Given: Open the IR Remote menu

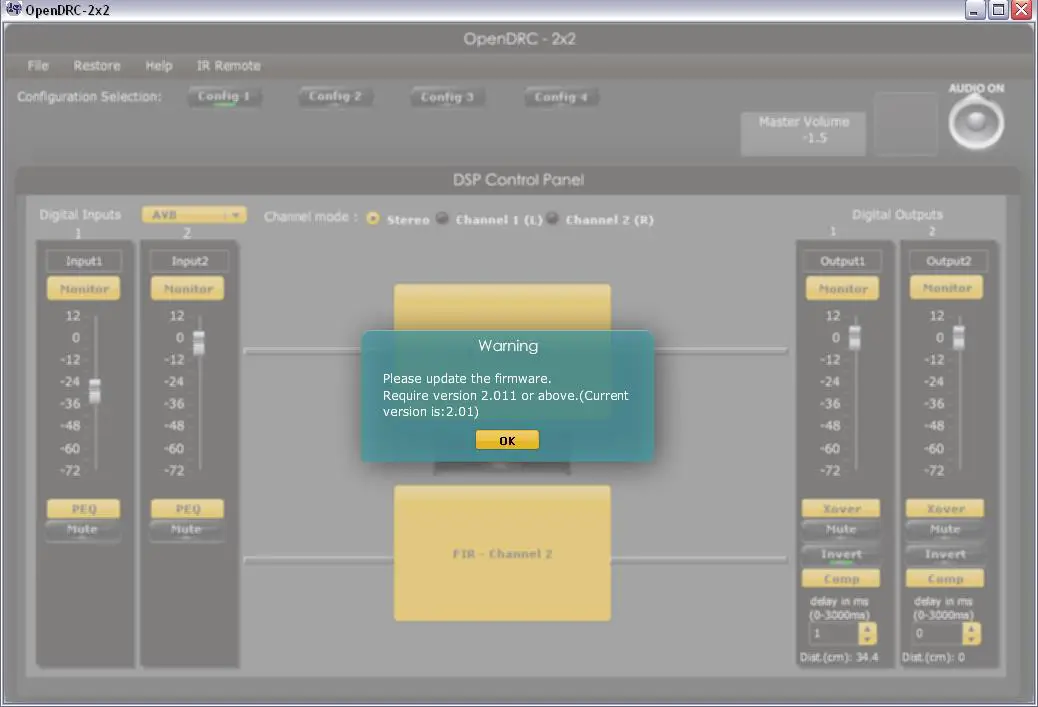Looking at the screenshot, I should (228, 66).
